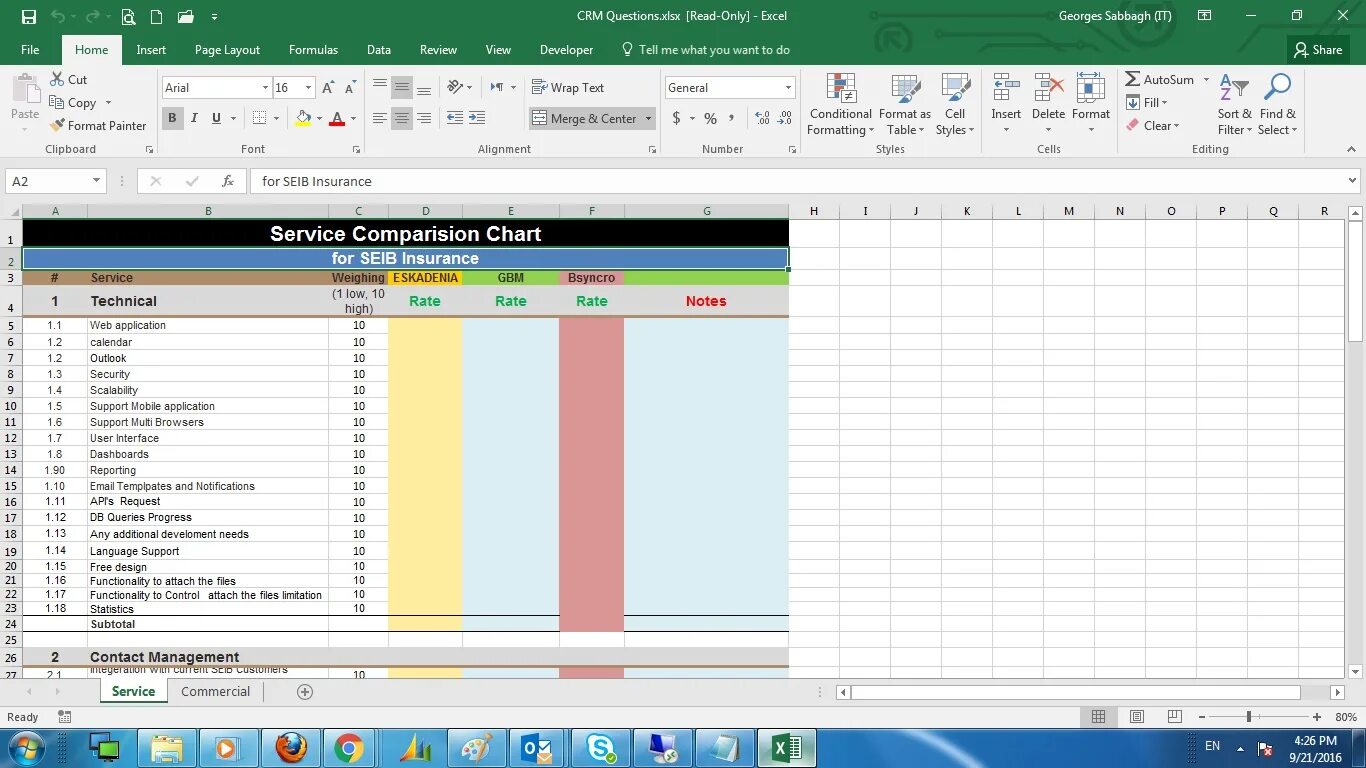The image size is (1366, 768).
Task: Increase the indent
Action: coord(476,118)
